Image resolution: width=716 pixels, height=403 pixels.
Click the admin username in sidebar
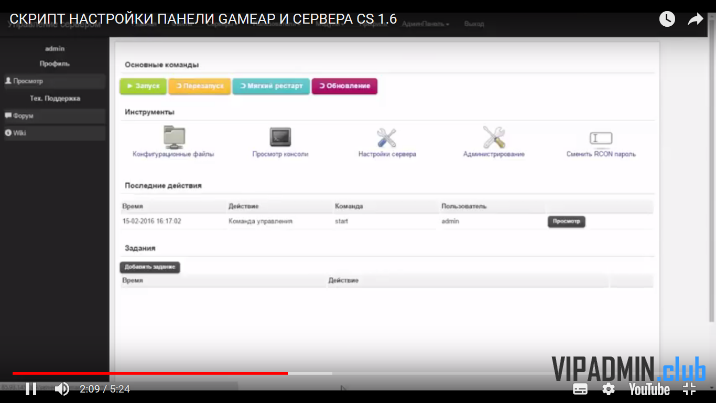[55, 48]
